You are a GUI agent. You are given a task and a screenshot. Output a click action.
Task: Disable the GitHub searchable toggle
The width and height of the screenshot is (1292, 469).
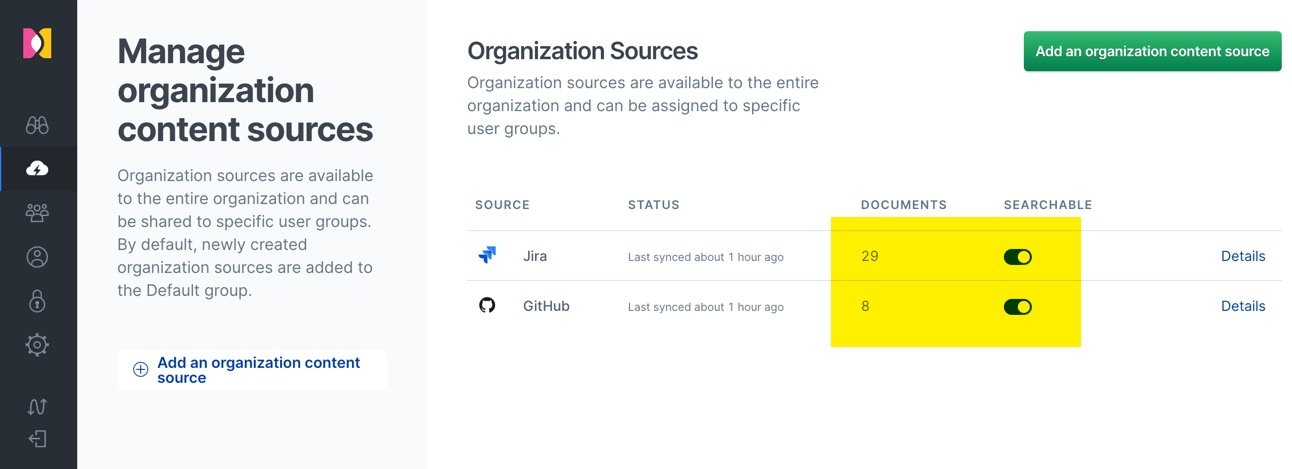click(1017, 307)
